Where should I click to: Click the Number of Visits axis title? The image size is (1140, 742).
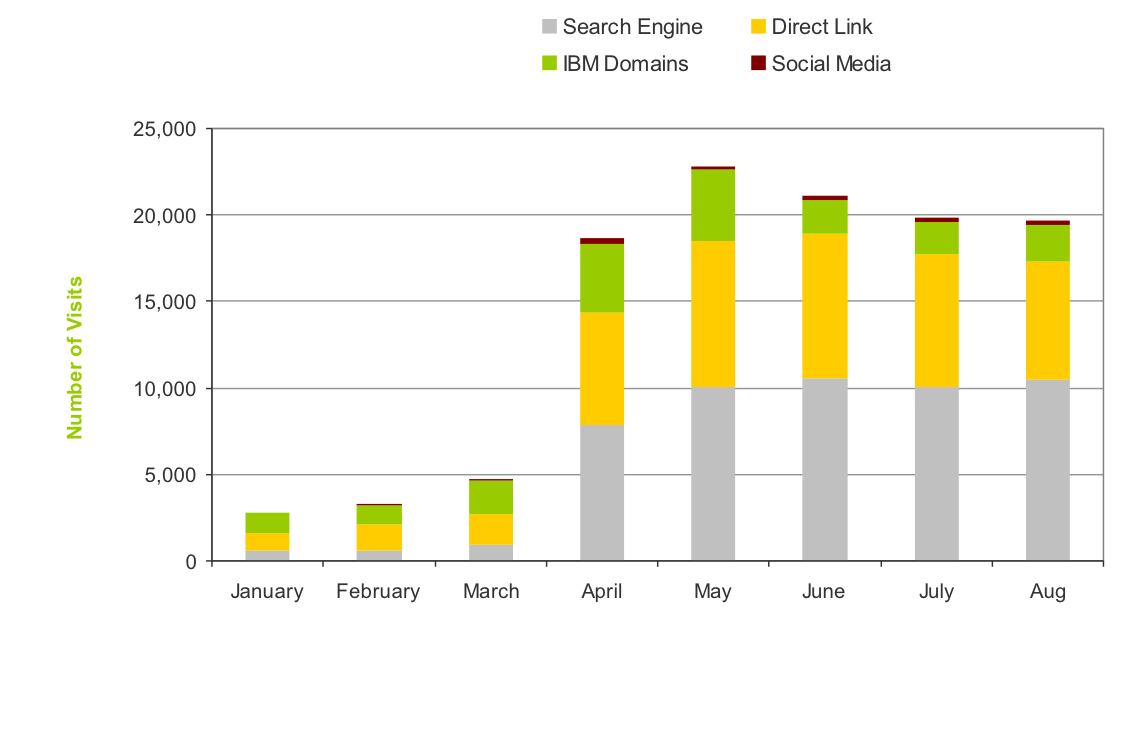[x=75, y=358]
